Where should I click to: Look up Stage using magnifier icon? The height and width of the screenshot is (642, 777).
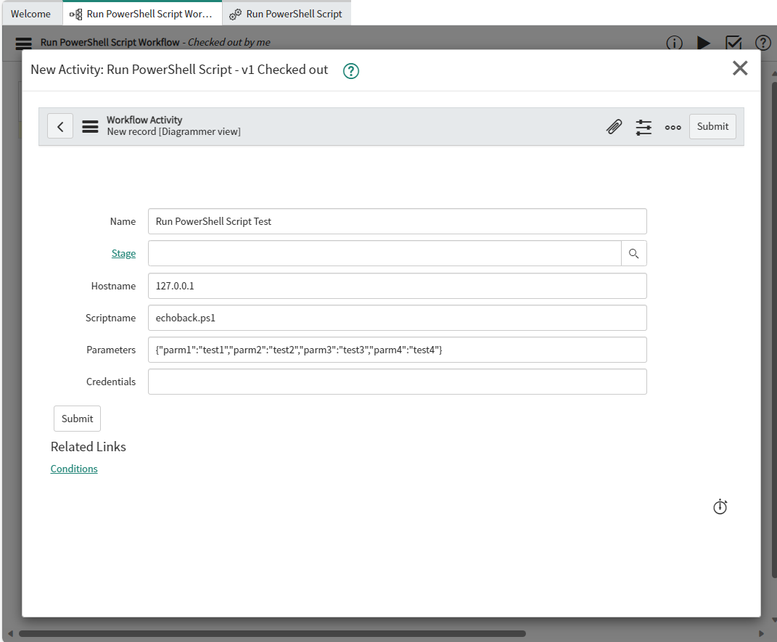pyautogui.click(x=633, y=254)
